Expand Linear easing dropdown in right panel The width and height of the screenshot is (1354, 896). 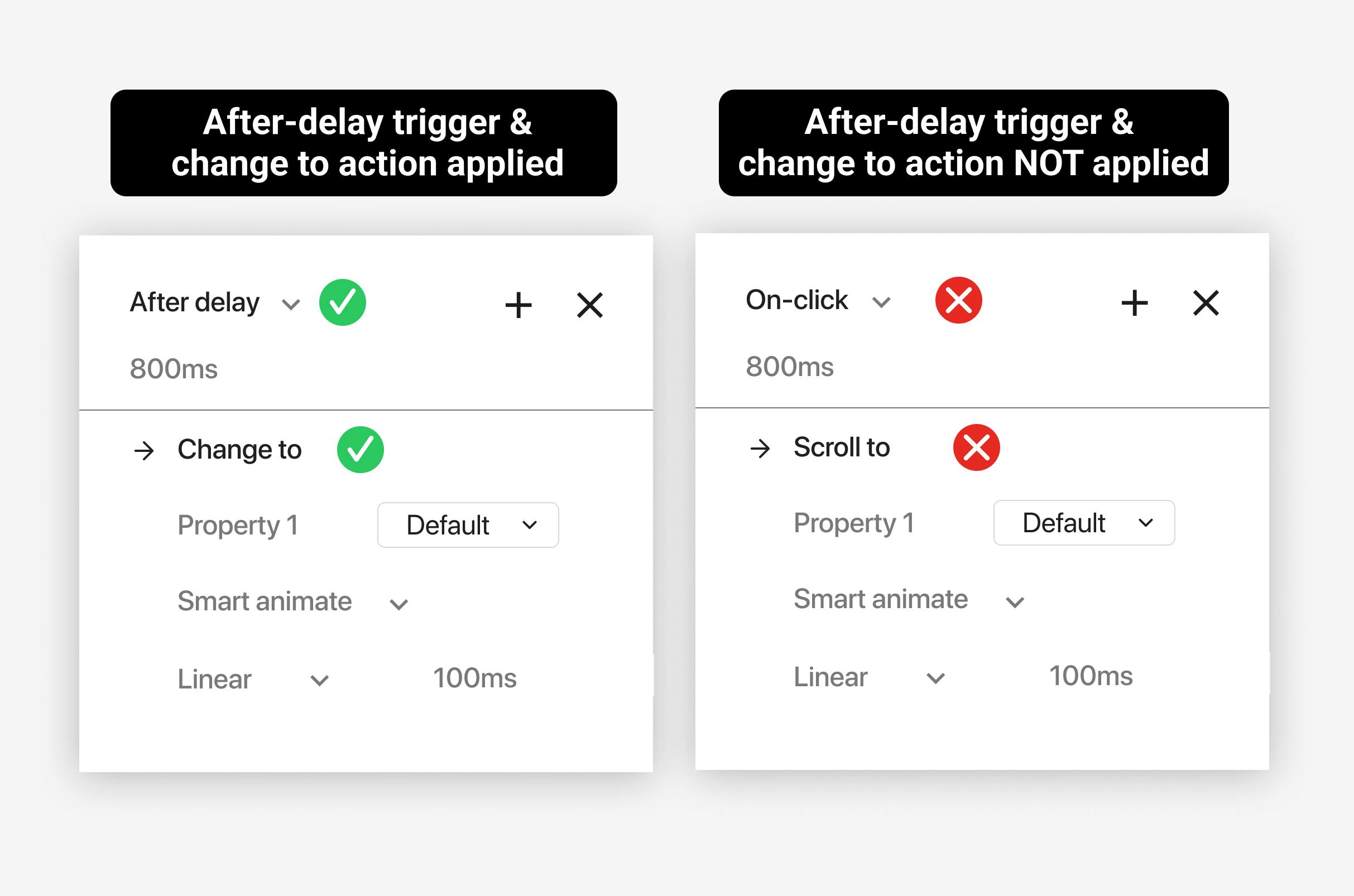tap(935, 678)
